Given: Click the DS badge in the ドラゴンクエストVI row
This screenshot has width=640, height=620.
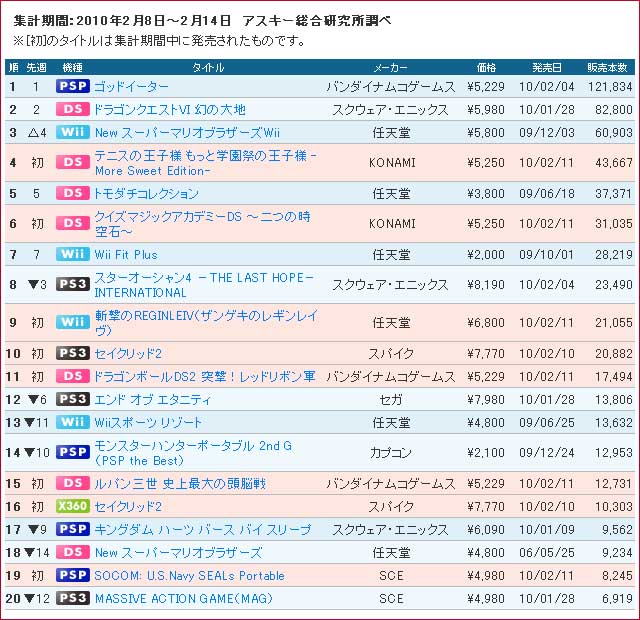Looking at the screenshot, I should [x=73, y=109].
